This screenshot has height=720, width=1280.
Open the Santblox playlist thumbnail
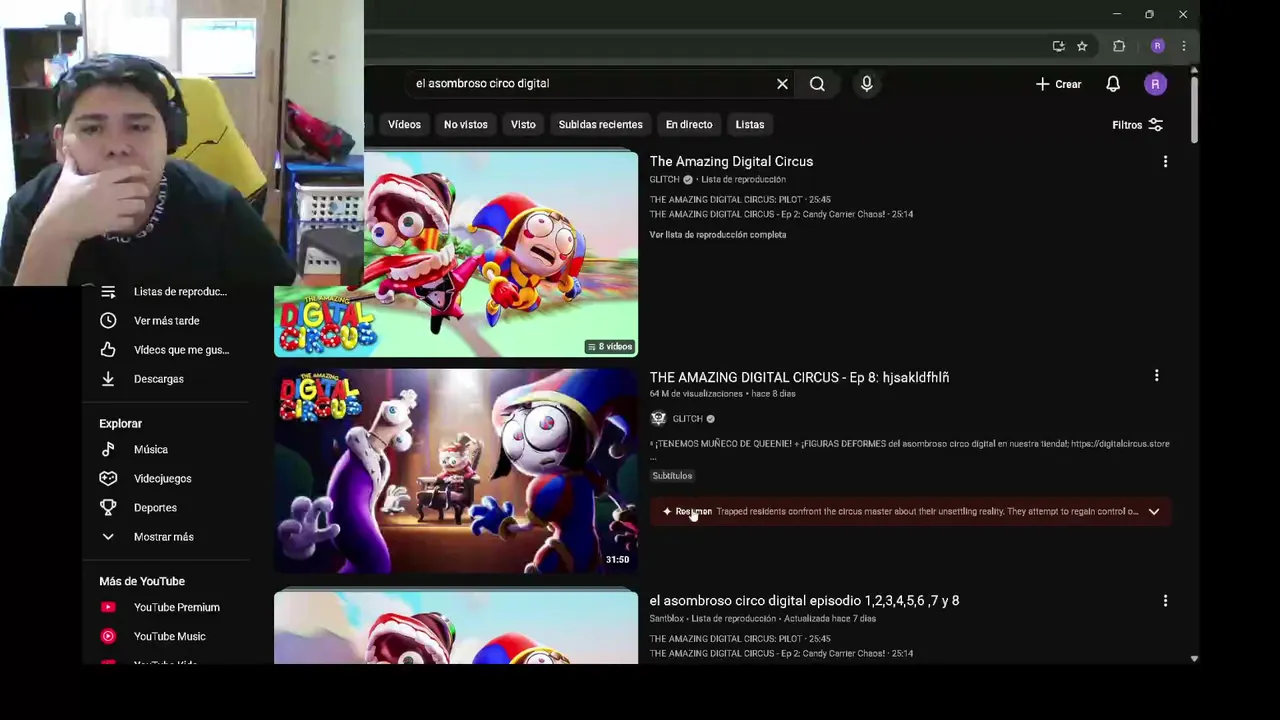(x=456, y=628)
